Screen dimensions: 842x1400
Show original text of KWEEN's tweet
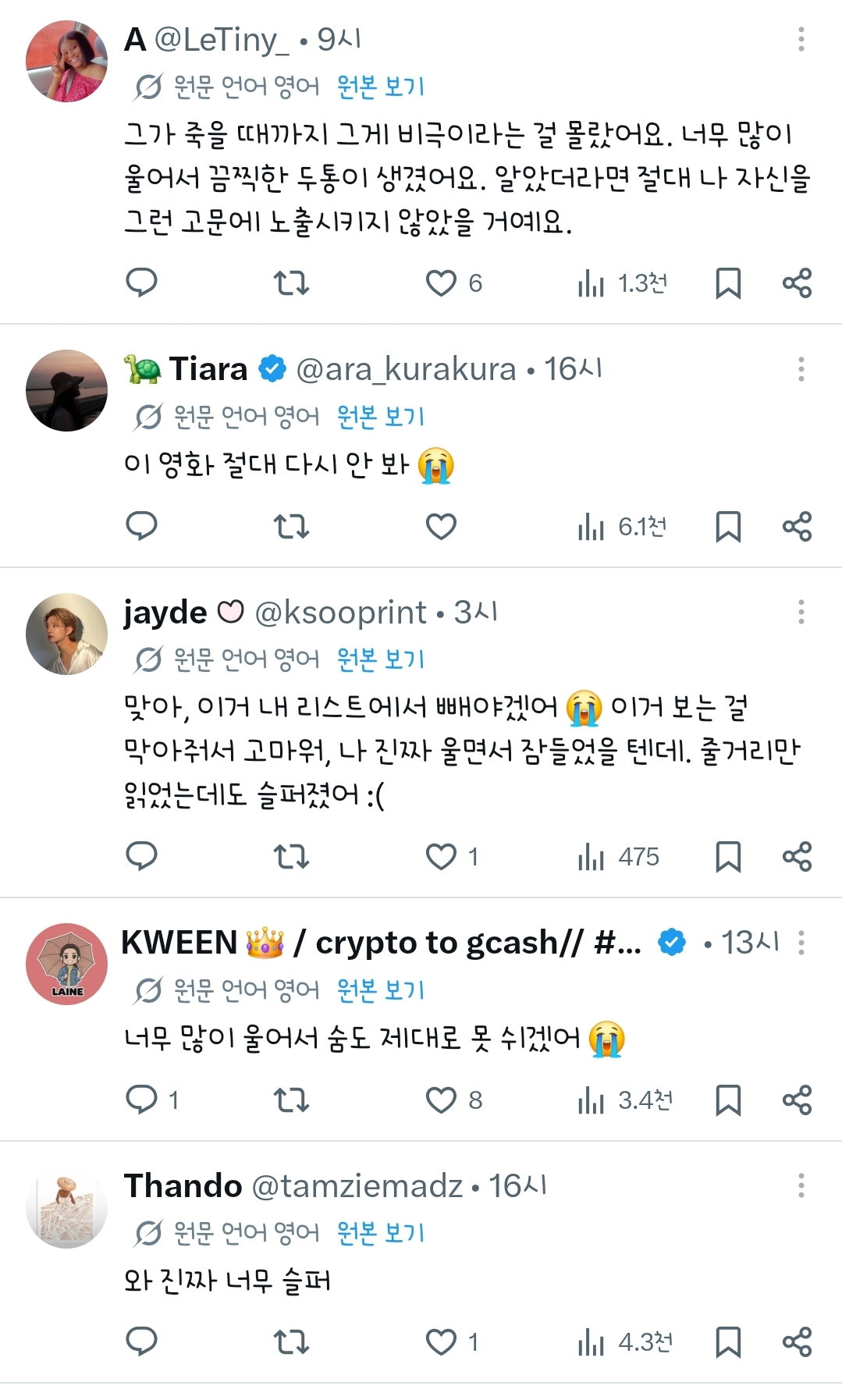381,990
